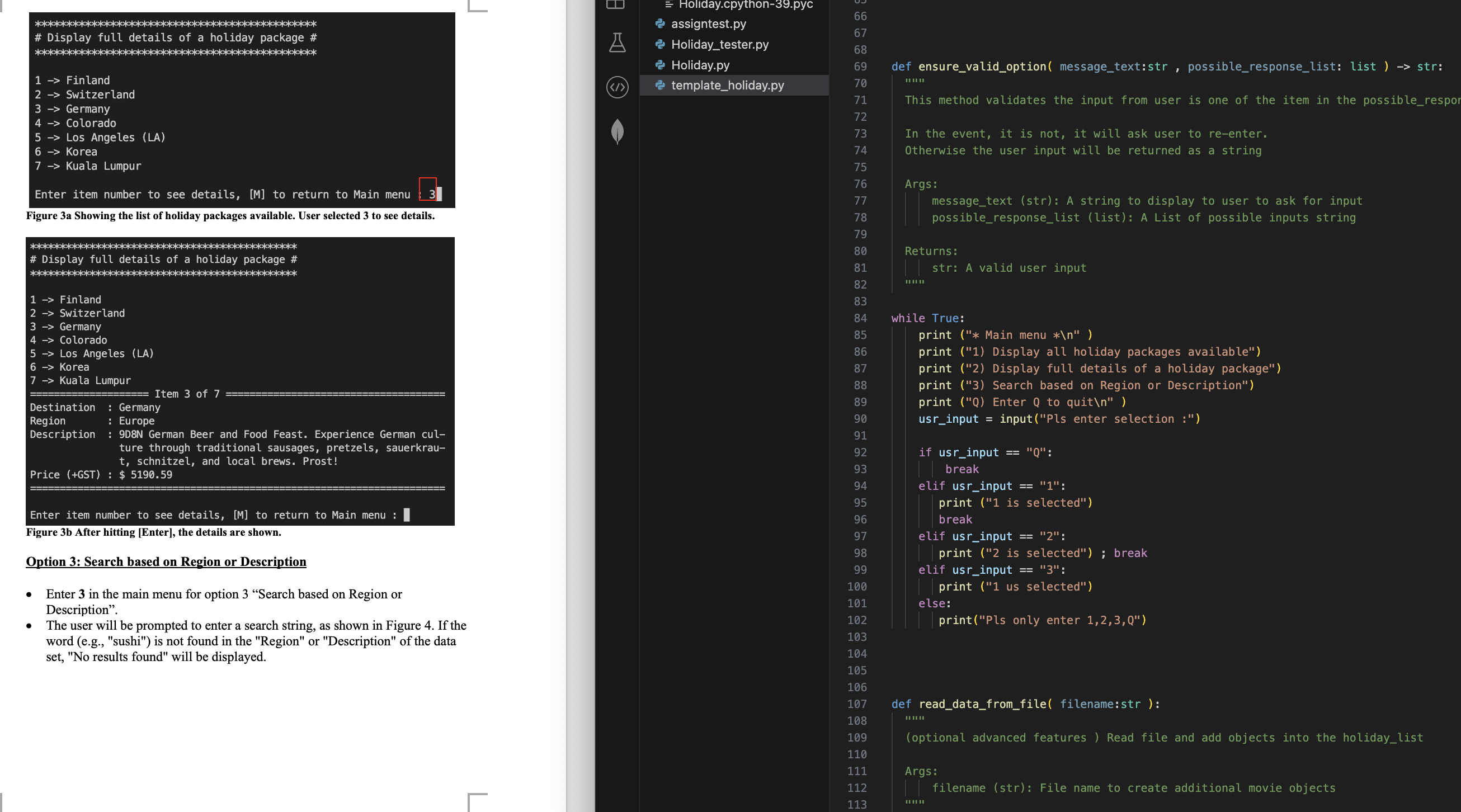Click the Python icon beside Holiday_tester.py
1461x812 pixels.
(659, 44)
